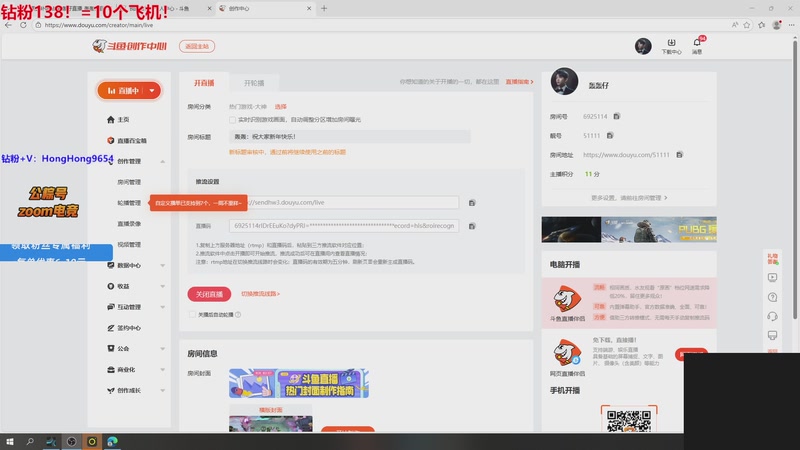Open 房间管理 in sidebar
Screen dimensions: 800x450
[x=129, y=182]
